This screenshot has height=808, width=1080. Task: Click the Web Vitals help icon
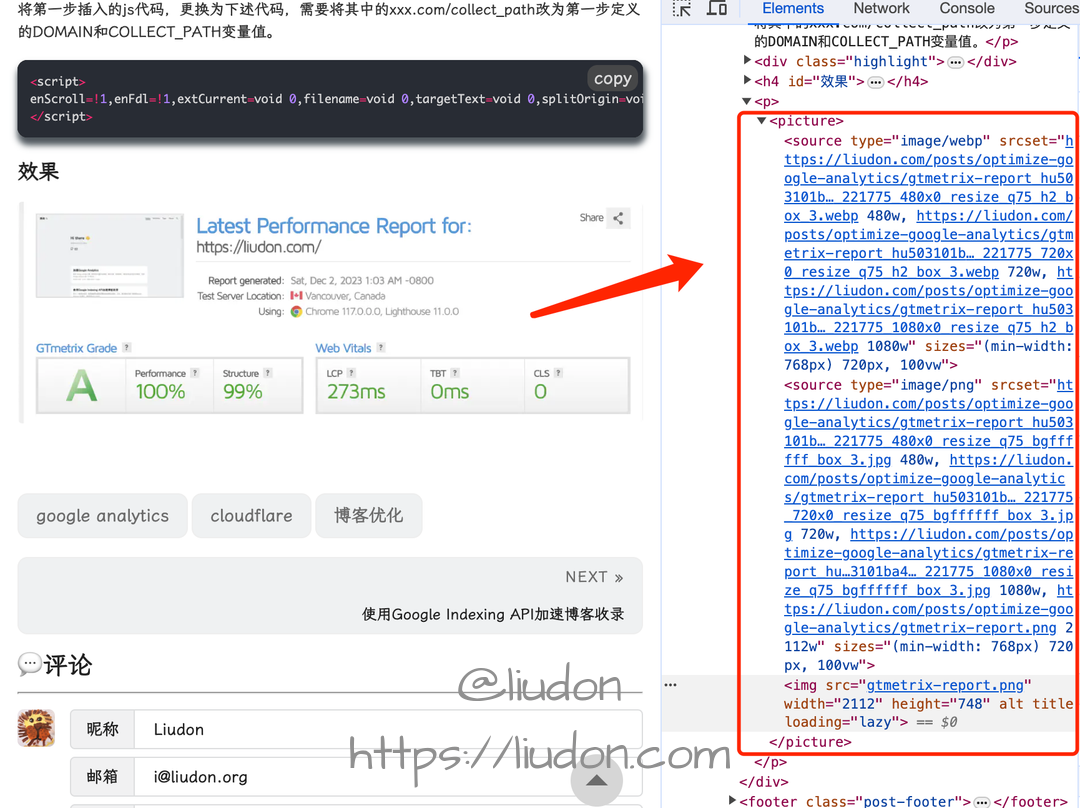click(381, 348)
